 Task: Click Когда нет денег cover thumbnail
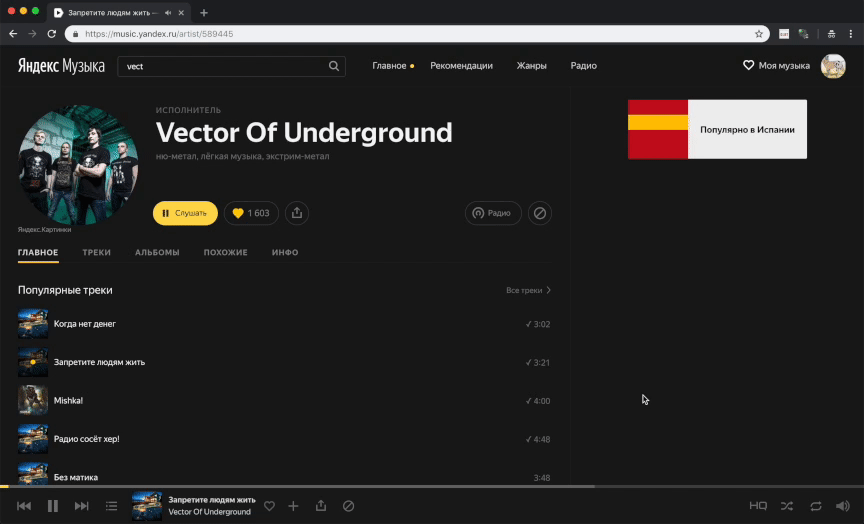[33, 324]
